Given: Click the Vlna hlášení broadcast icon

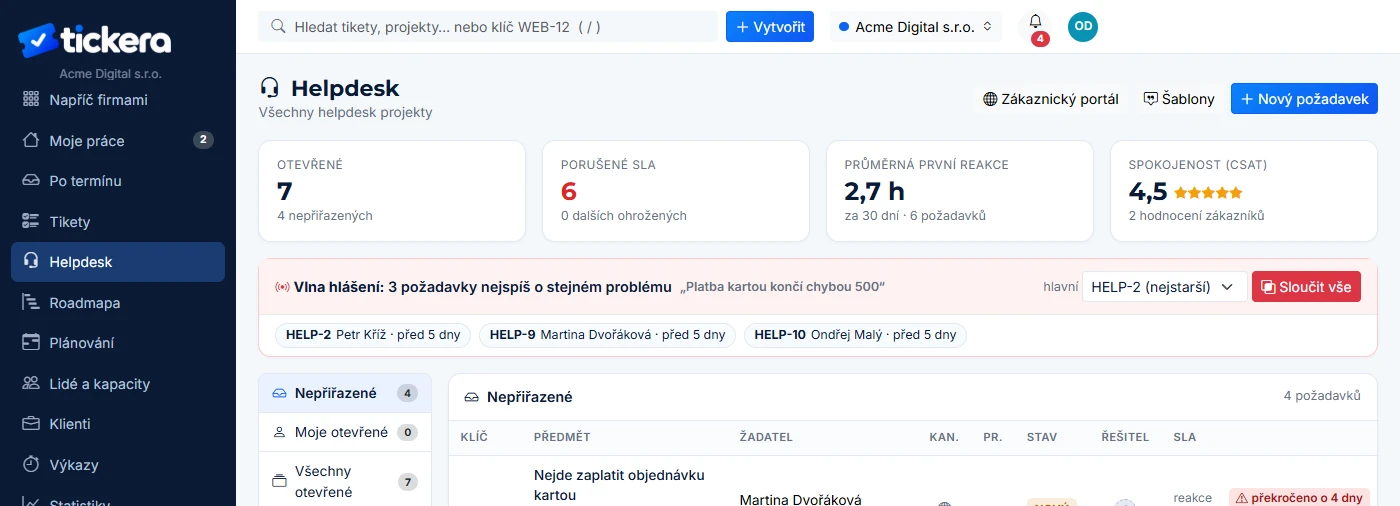Looking at the screenshot, I should 282,287.
